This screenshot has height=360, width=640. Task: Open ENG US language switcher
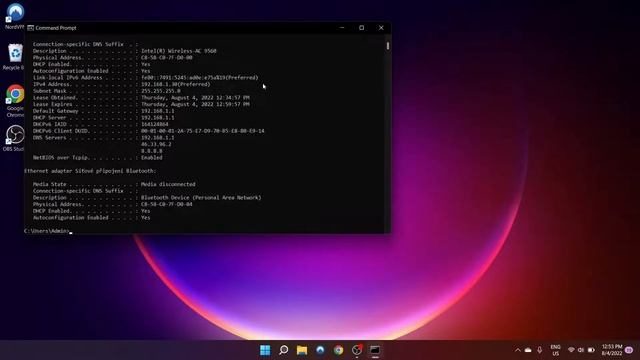tap(556, 350)
